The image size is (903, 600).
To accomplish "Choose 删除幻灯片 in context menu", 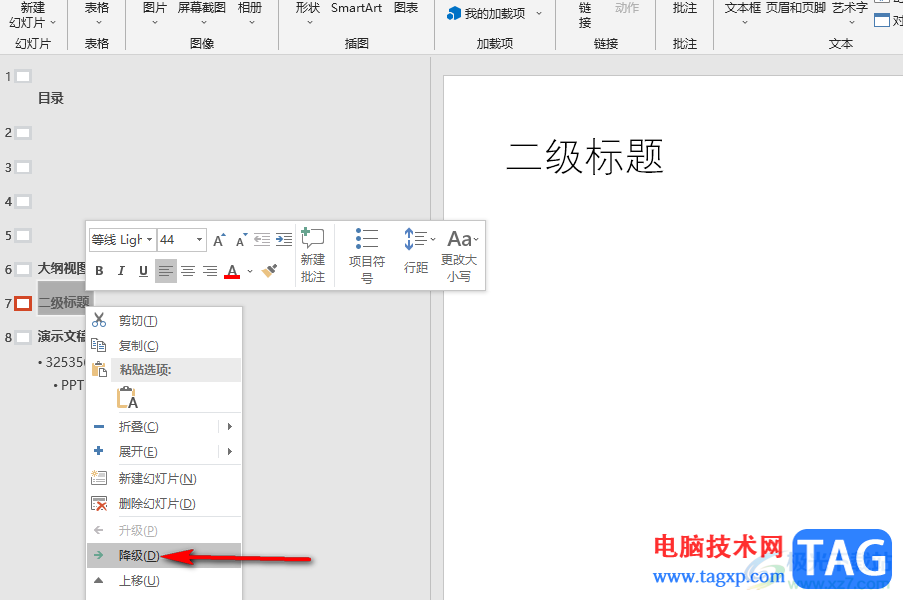I will (x=164, y=504).
